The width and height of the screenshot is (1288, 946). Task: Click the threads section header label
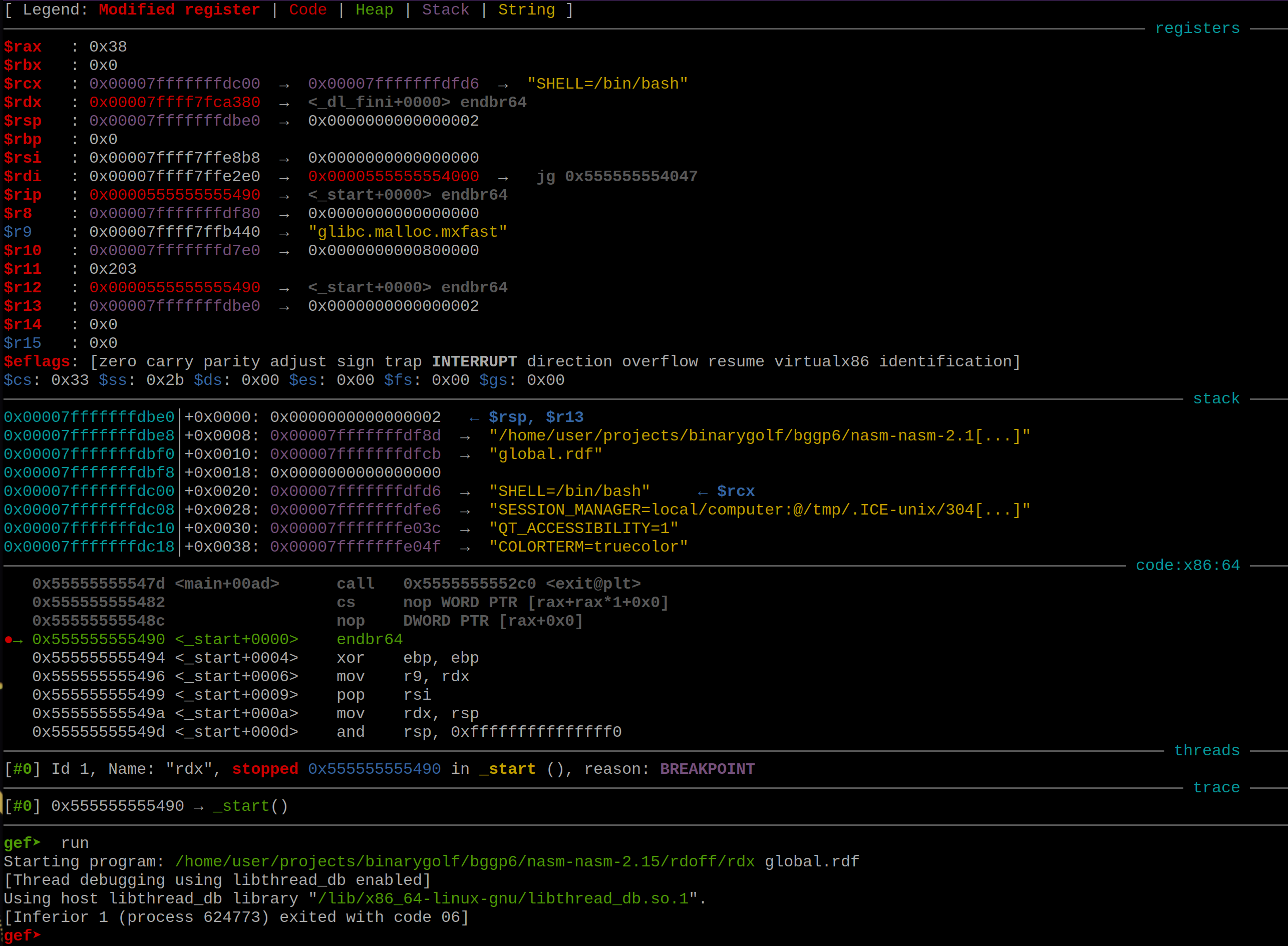pos(1207,751)
